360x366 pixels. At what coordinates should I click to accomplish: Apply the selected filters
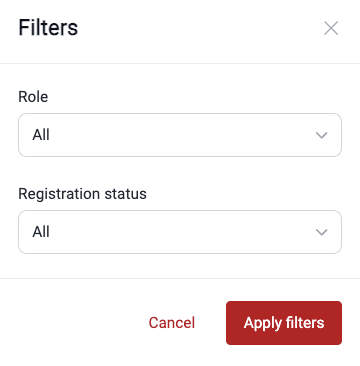point(284,323)
